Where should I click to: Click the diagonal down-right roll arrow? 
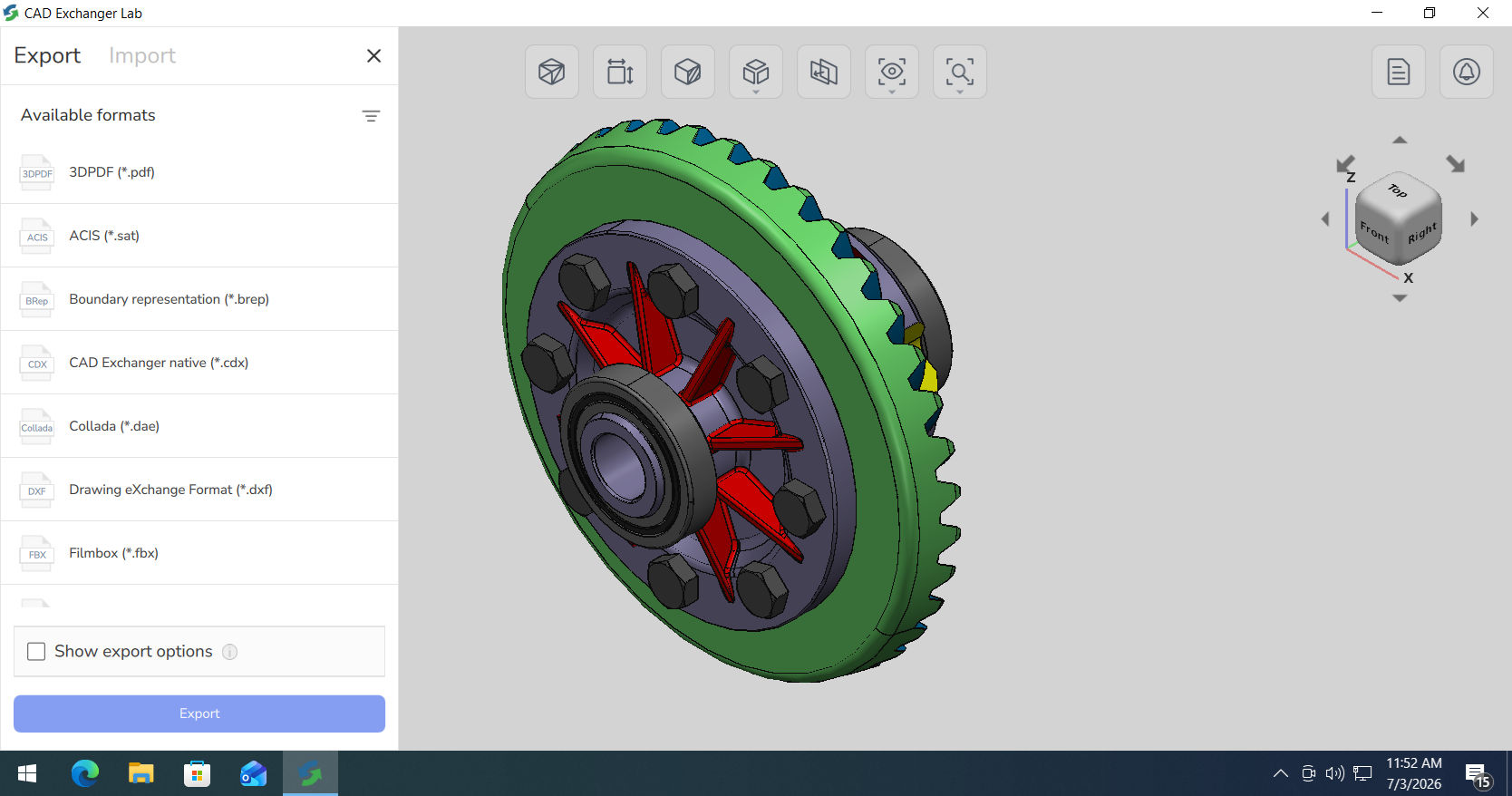1456,164
